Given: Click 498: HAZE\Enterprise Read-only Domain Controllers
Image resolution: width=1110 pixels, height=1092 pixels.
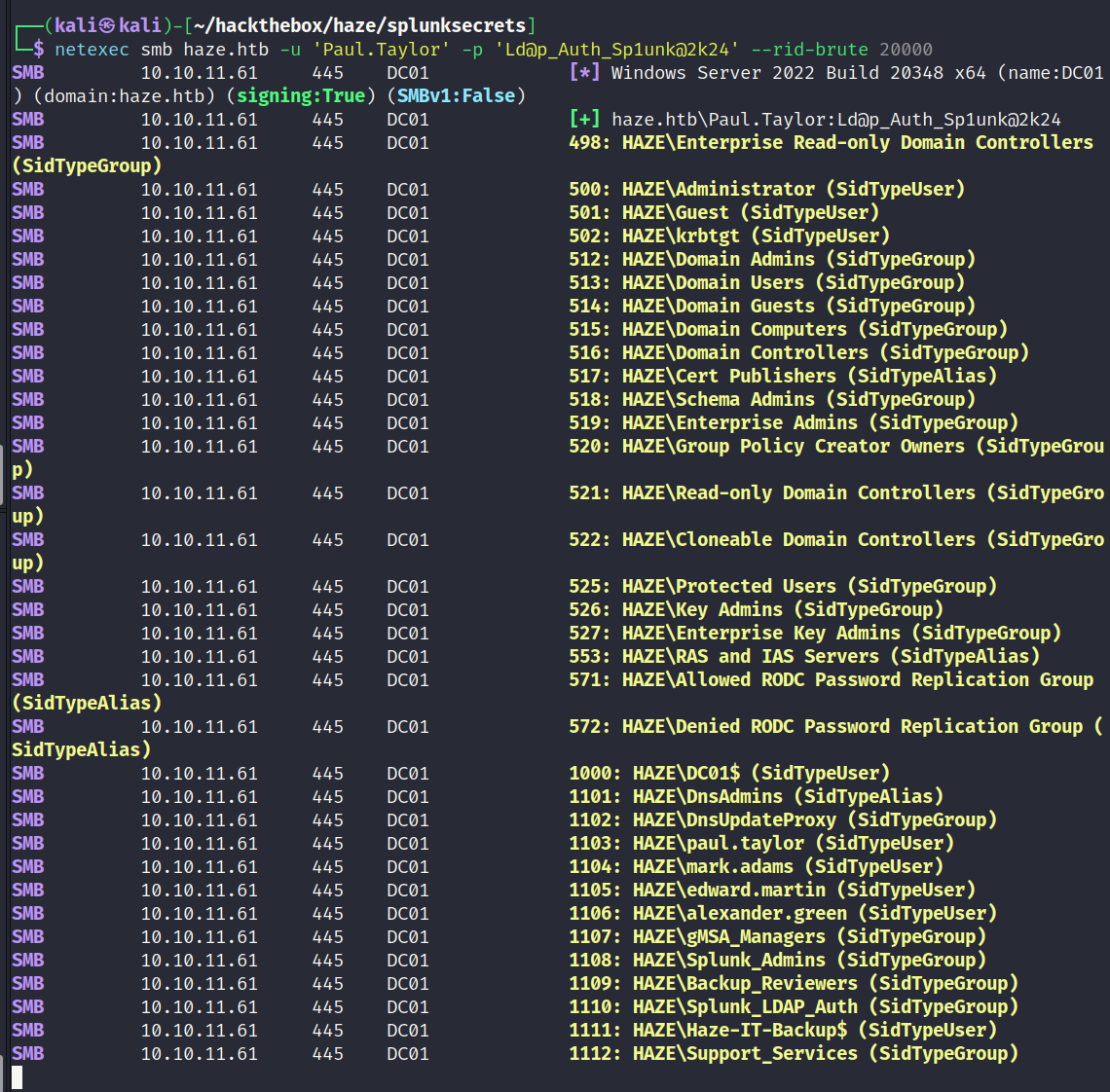Looking at the screenshot, I should [832, 143].
